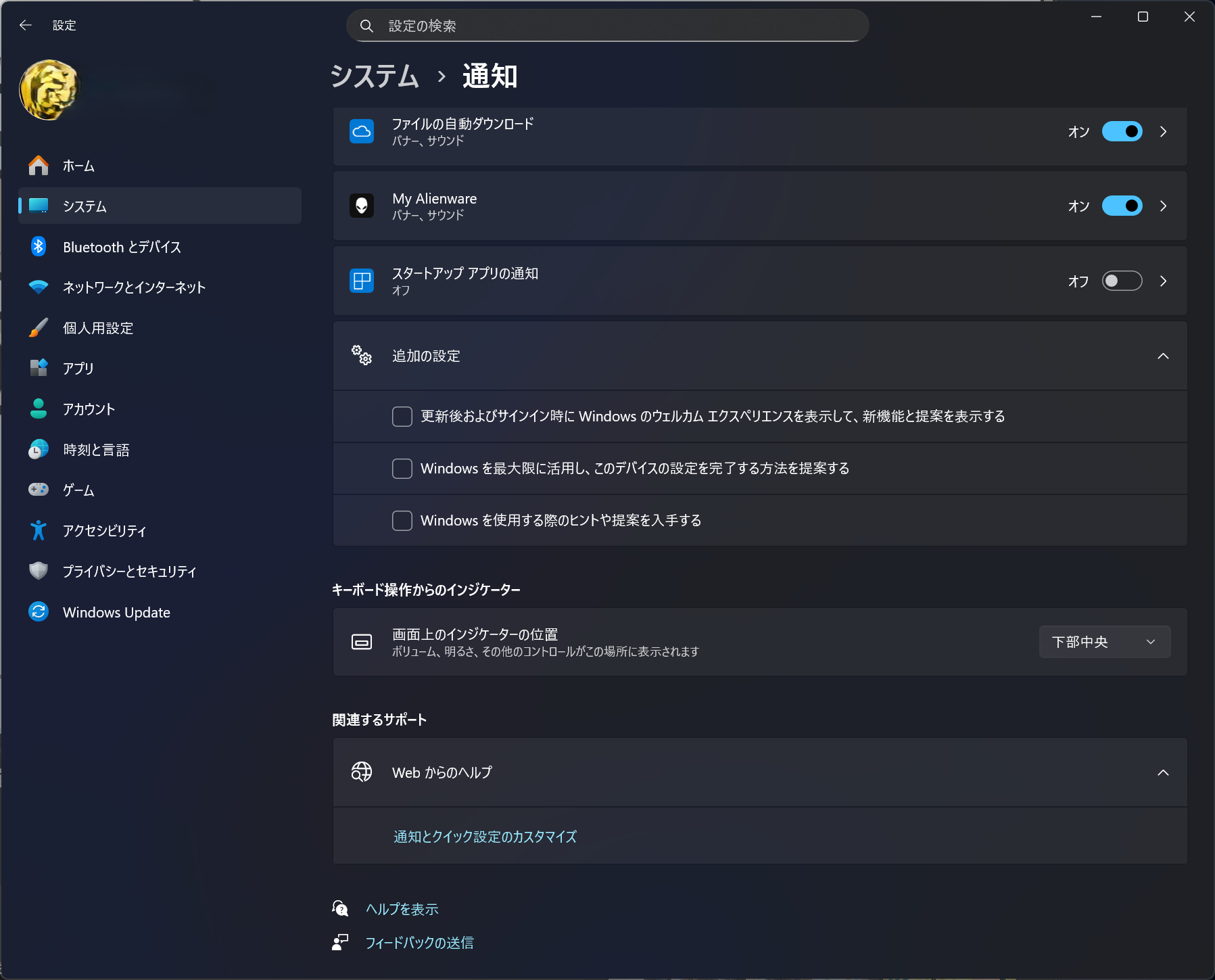The height and width of the screenshot is (980, 1215).
Task: Open the 下部中央 indicator position dropdown
Action: click(1104, 642)
